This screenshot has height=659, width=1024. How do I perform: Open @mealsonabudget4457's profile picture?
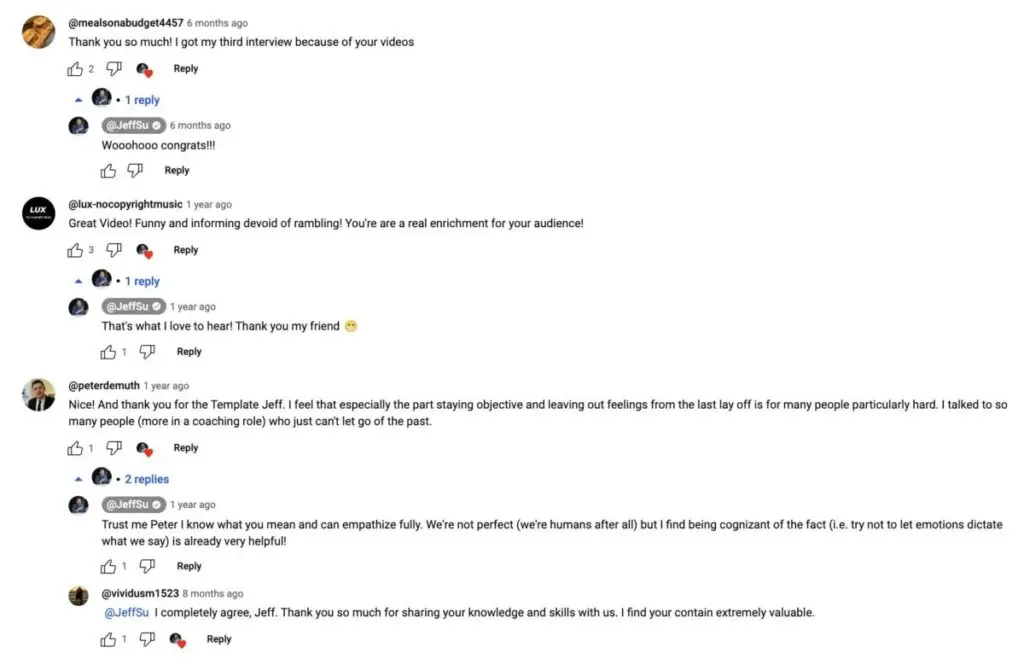37,31
